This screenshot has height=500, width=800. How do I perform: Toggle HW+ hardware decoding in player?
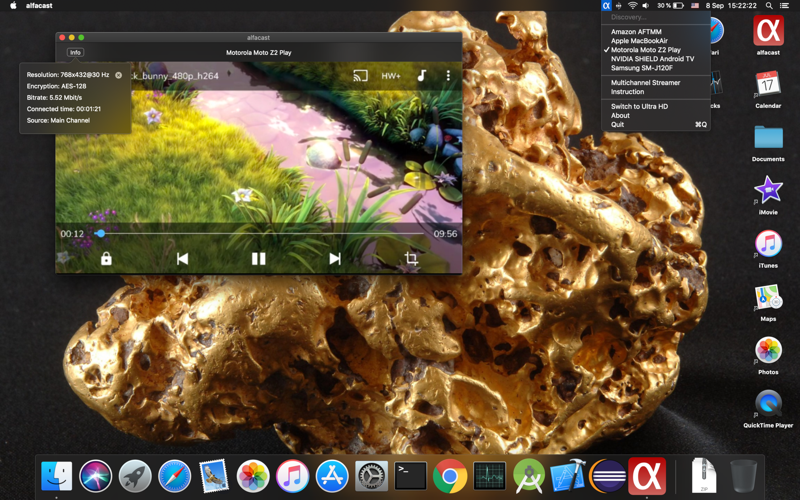(390, 76)
